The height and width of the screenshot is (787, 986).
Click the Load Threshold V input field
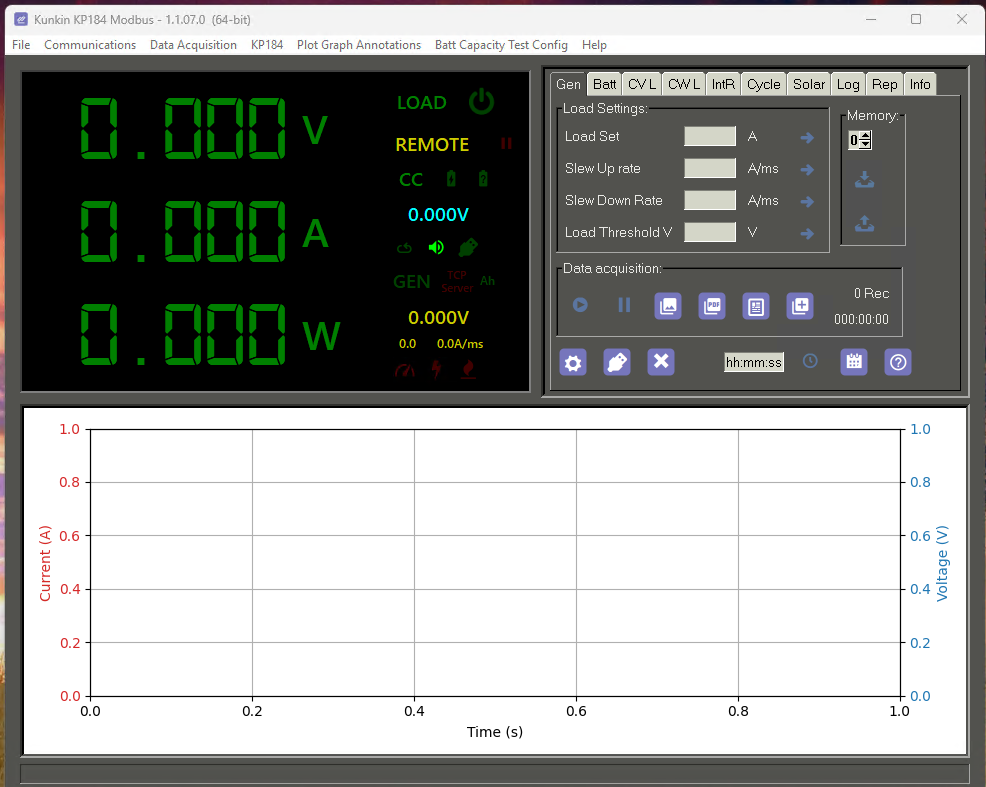[710, 233]
